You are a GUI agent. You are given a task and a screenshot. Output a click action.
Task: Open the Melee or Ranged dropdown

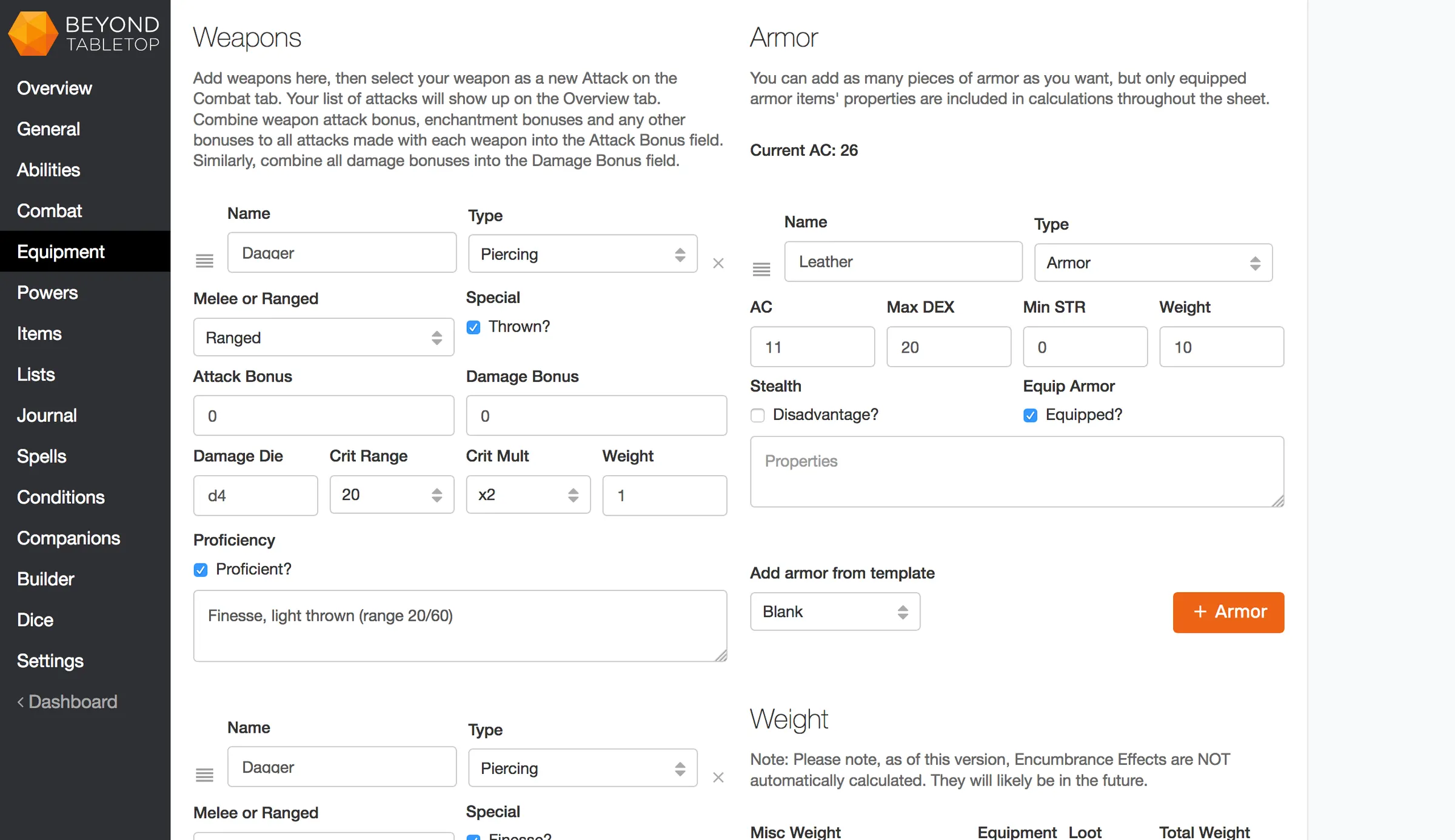pos(323,337)
